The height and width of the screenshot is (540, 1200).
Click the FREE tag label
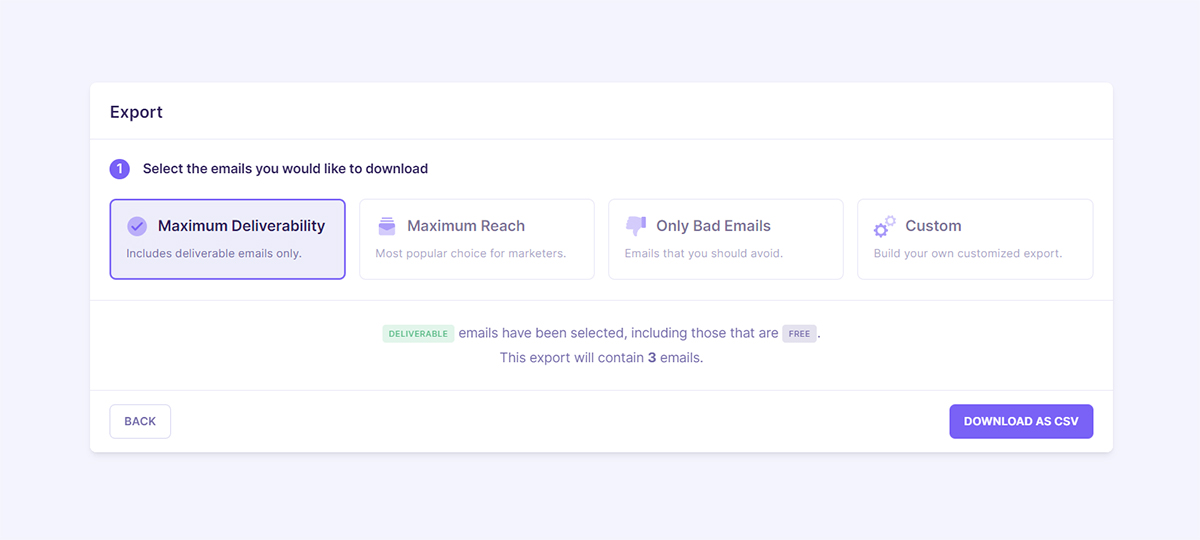pos(799,333)
